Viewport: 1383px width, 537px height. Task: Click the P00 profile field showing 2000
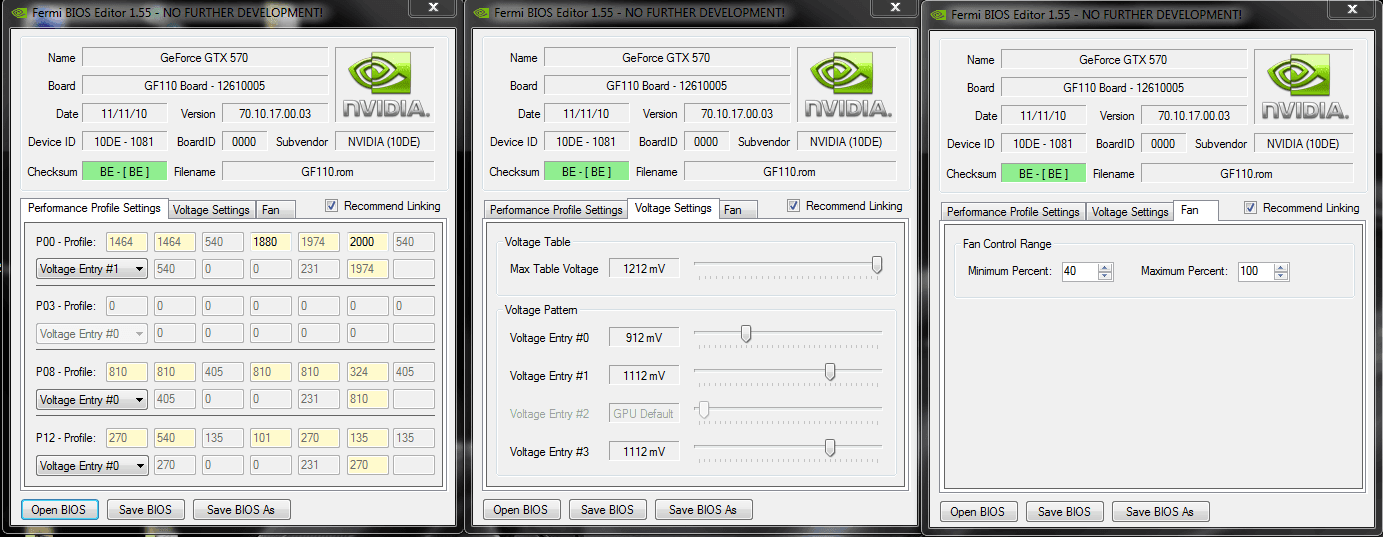(x=367, y=241)
